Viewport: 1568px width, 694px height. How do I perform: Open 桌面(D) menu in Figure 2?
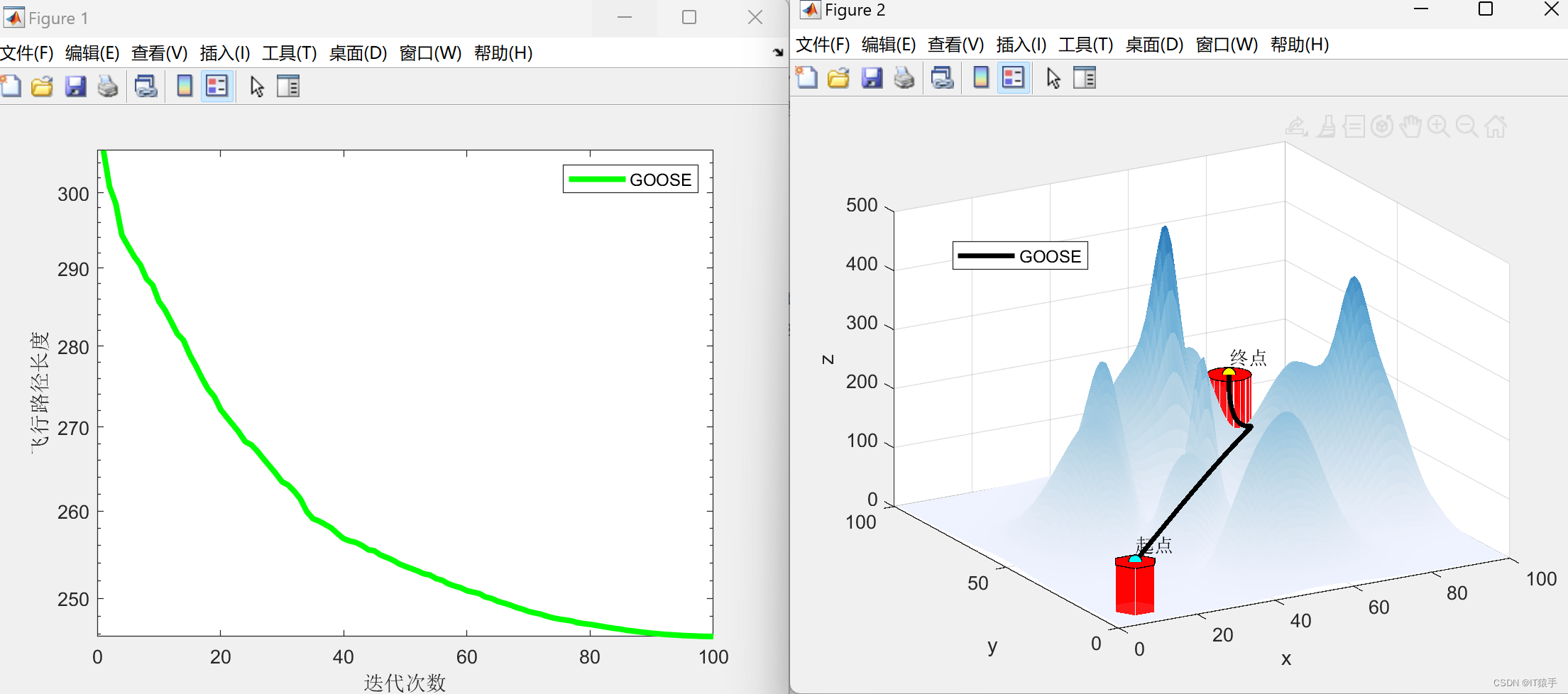pyautogui.click(x=1154, y=45)
